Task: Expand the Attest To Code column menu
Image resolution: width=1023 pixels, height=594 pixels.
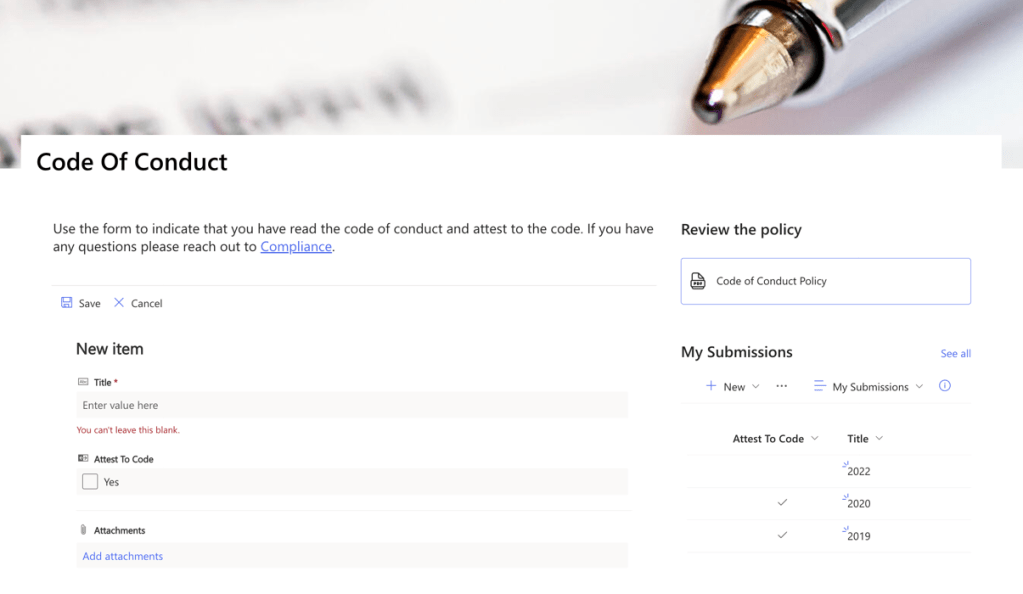Action: coord(815,438)
